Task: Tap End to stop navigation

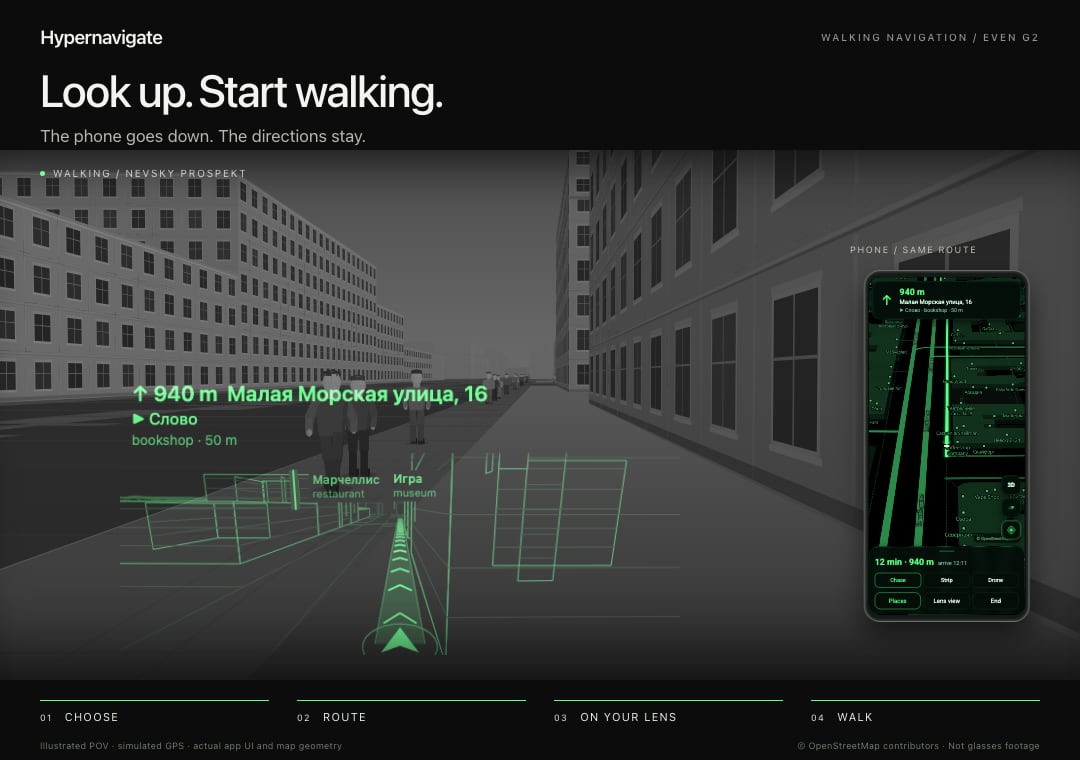Action: click(x=995, y=601)
